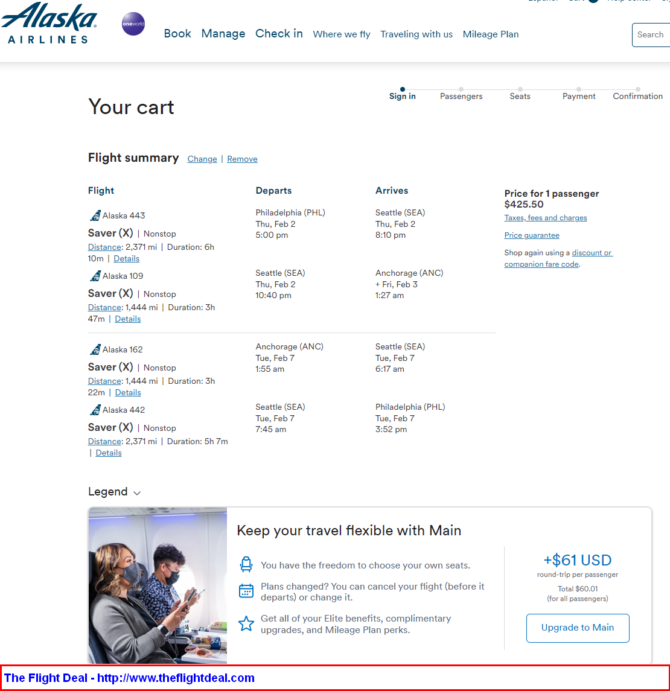Click the Alaska 109 tail icon
Viewport: 670px width, 691px height.
tap(95, 276)
